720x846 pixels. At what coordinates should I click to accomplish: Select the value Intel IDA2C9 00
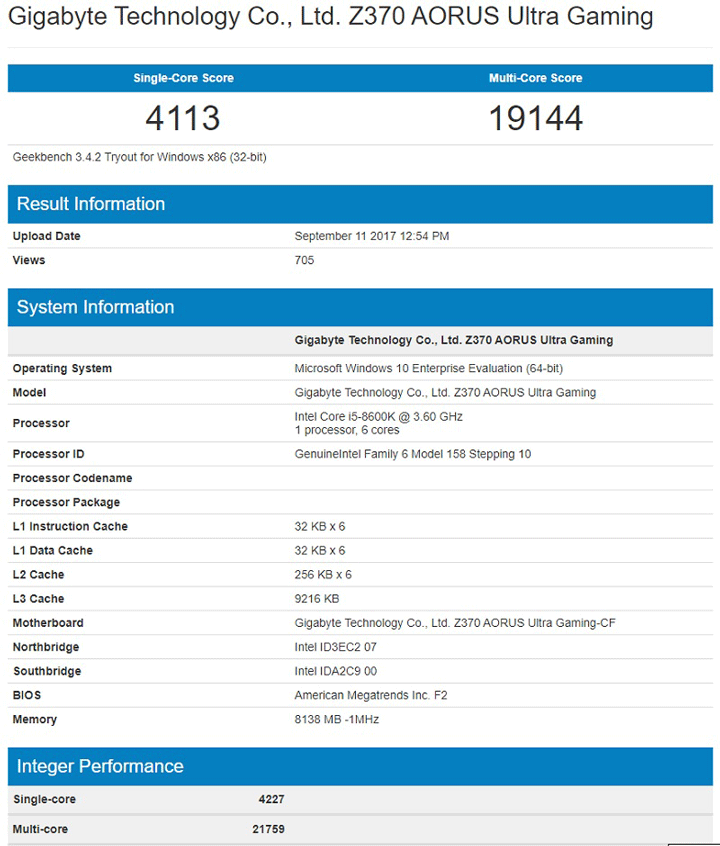336,671
